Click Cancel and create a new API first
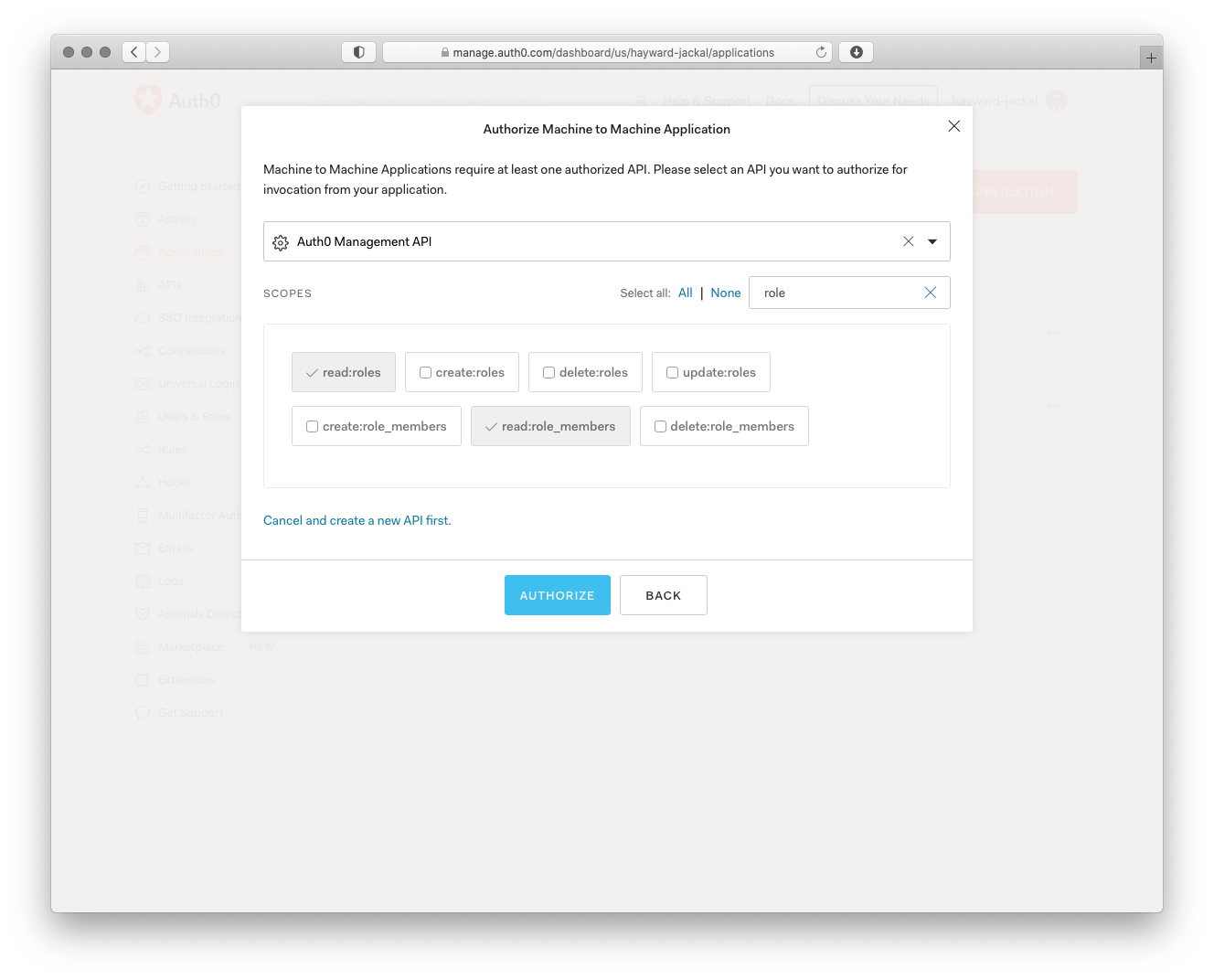1214x980 pixels. pos(357,520)
